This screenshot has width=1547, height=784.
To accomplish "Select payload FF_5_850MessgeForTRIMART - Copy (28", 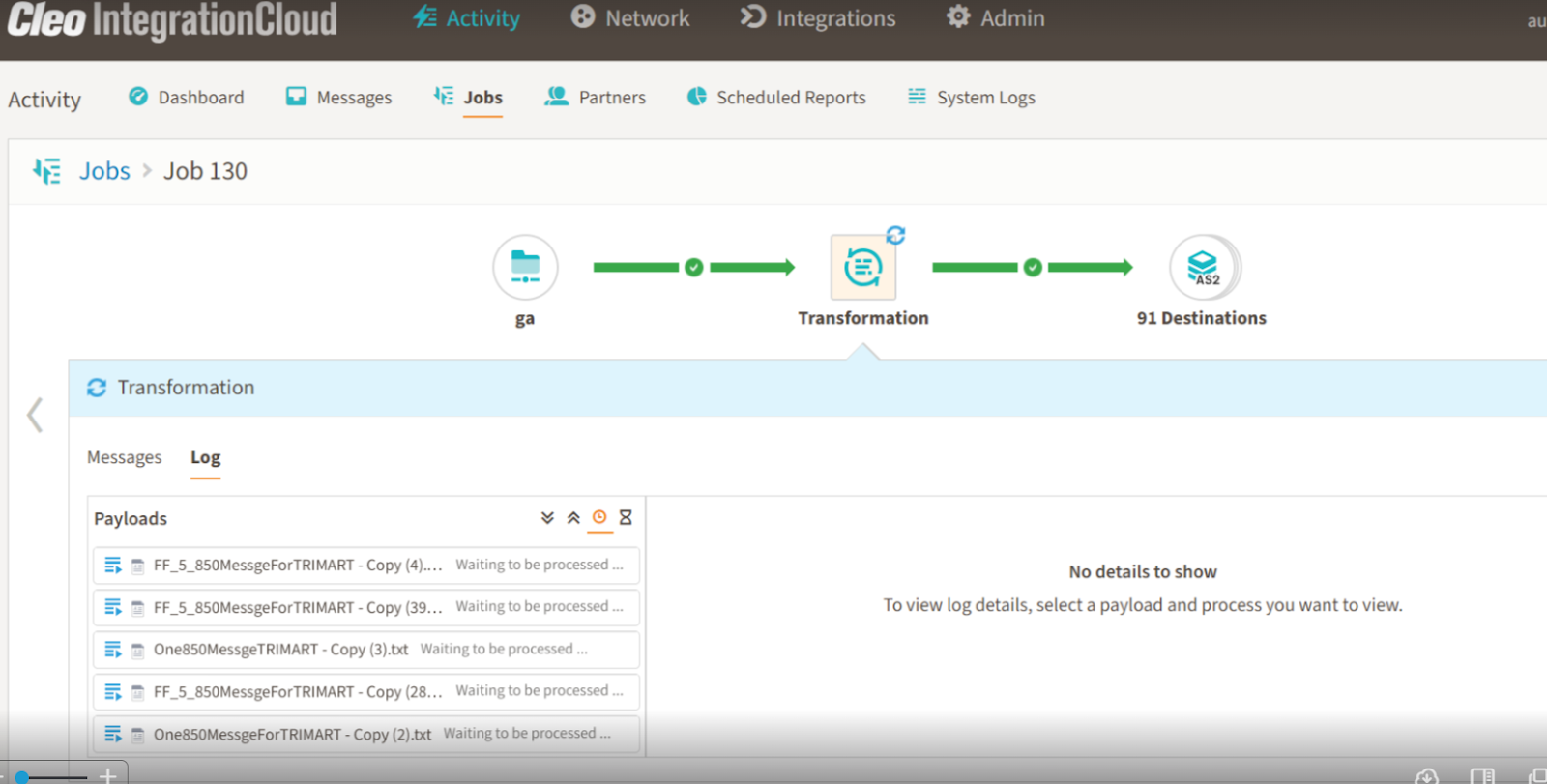I will point(366,692).
